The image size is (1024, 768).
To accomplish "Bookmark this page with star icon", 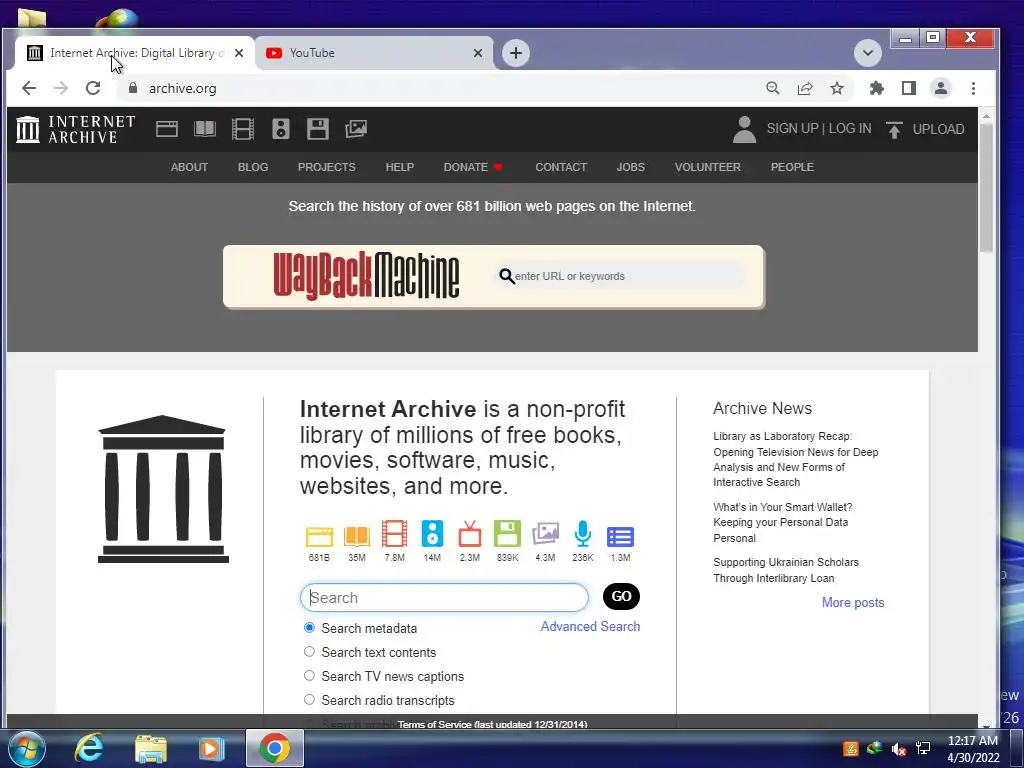I will tap(837, 88).
